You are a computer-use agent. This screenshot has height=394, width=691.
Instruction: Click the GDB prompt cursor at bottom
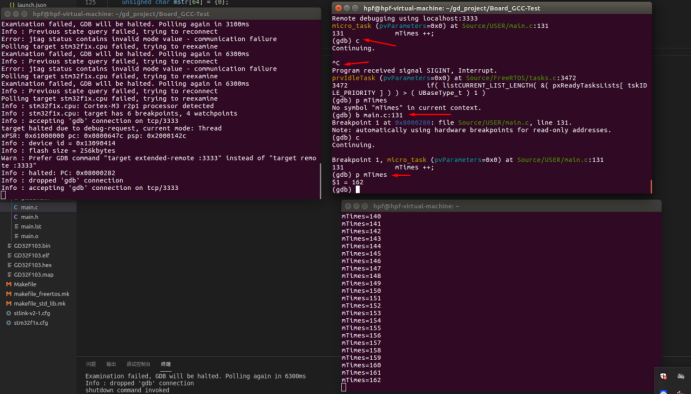[358, 190]
